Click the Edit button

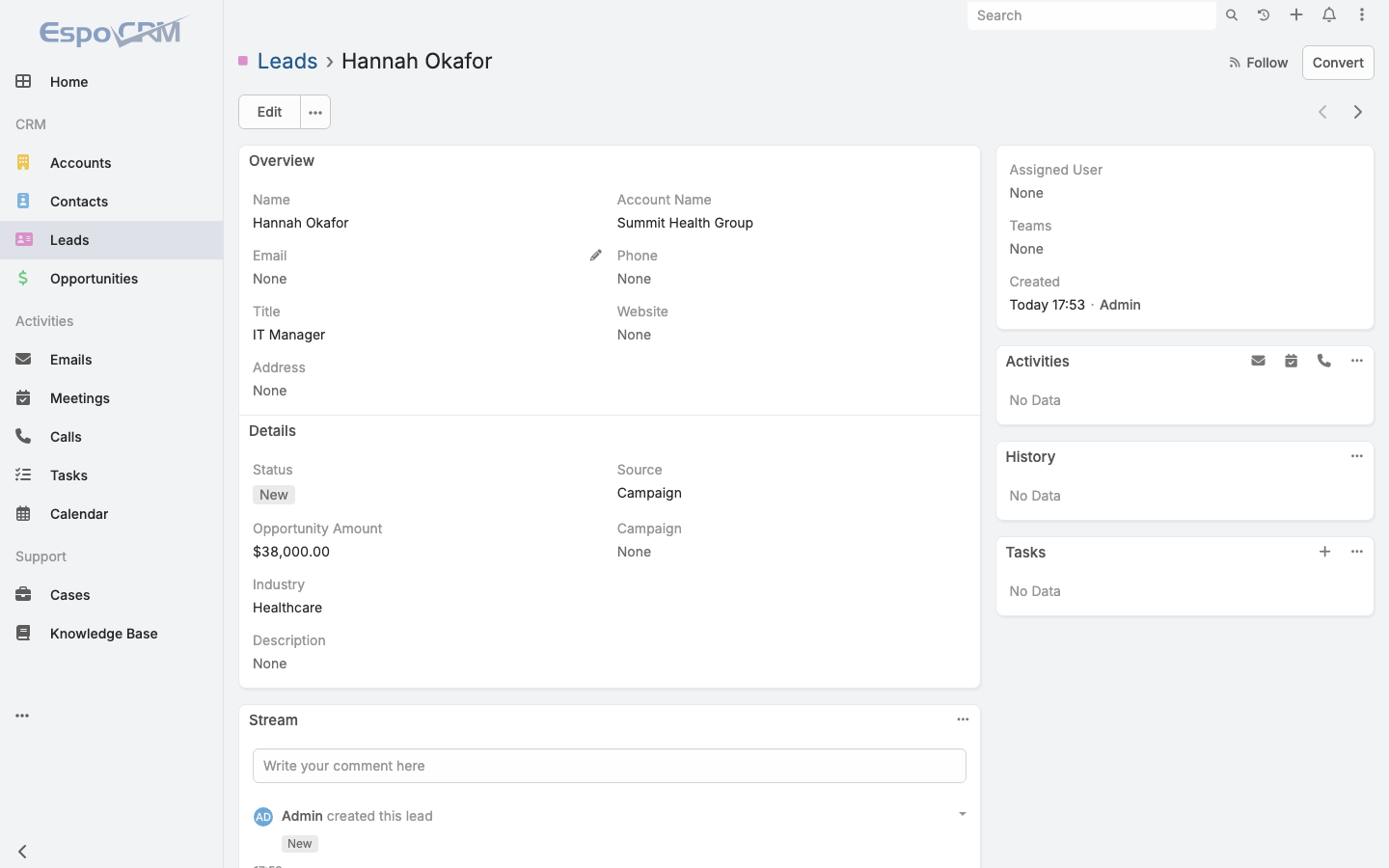point(269,112)
